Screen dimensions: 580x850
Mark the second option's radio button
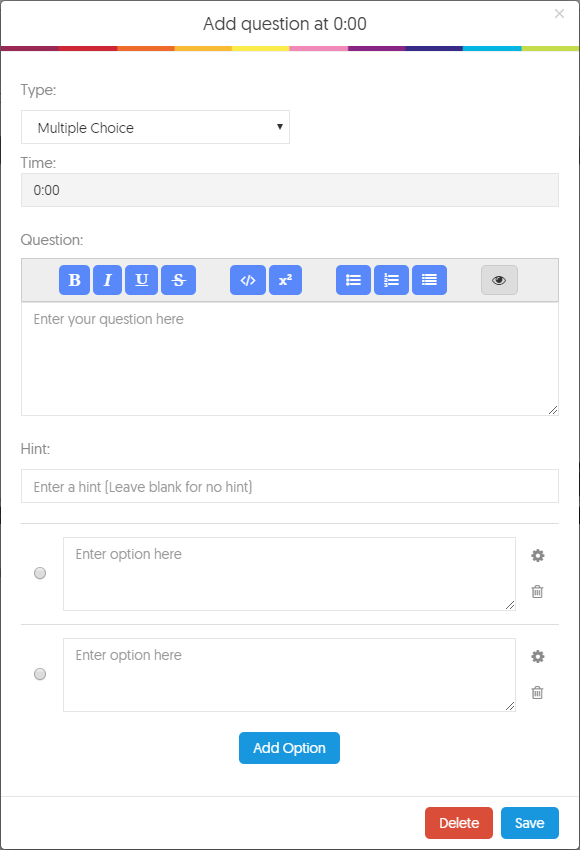click(x=40, y=674)
